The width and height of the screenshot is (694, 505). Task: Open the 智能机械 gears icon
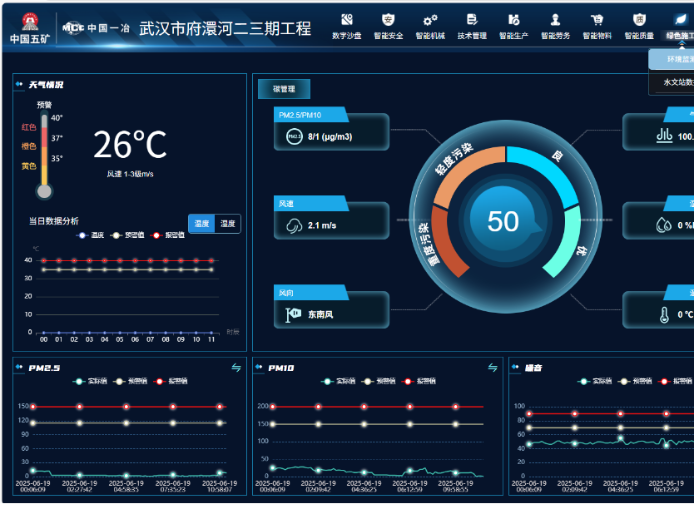[x=430, y=21]
